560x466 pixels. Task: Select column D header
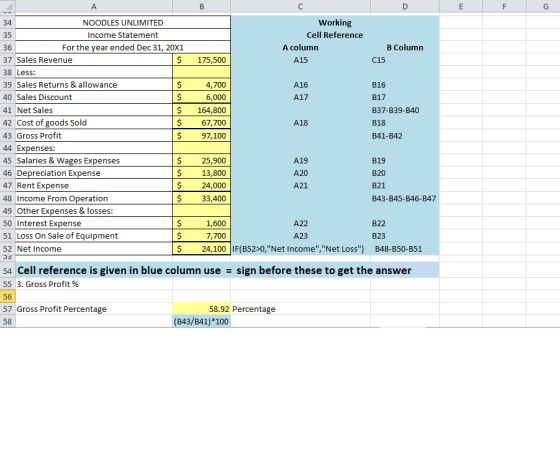coord(405,6)
